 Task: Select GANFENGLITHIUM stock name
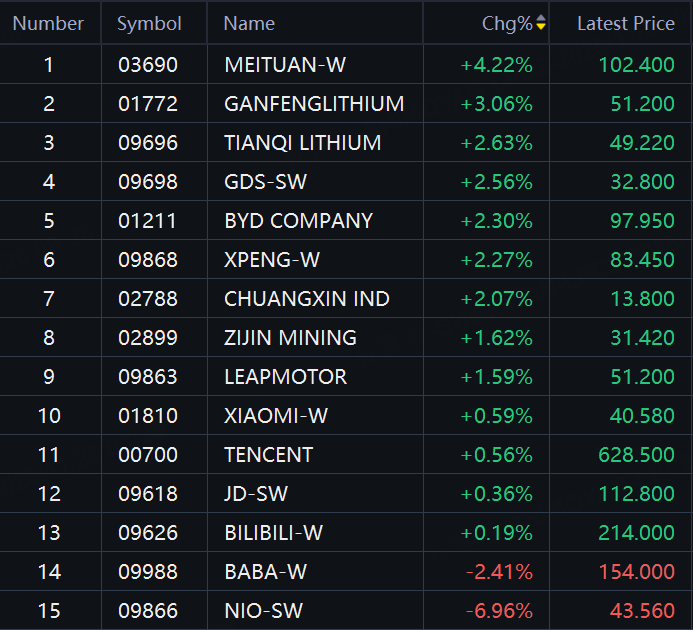coord(314,104)
